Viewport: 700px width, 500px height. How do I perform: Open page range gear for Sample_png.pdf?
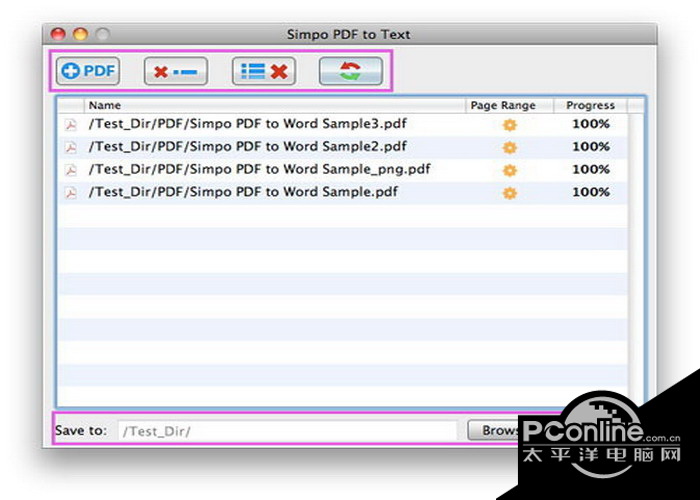click(509, 170)
